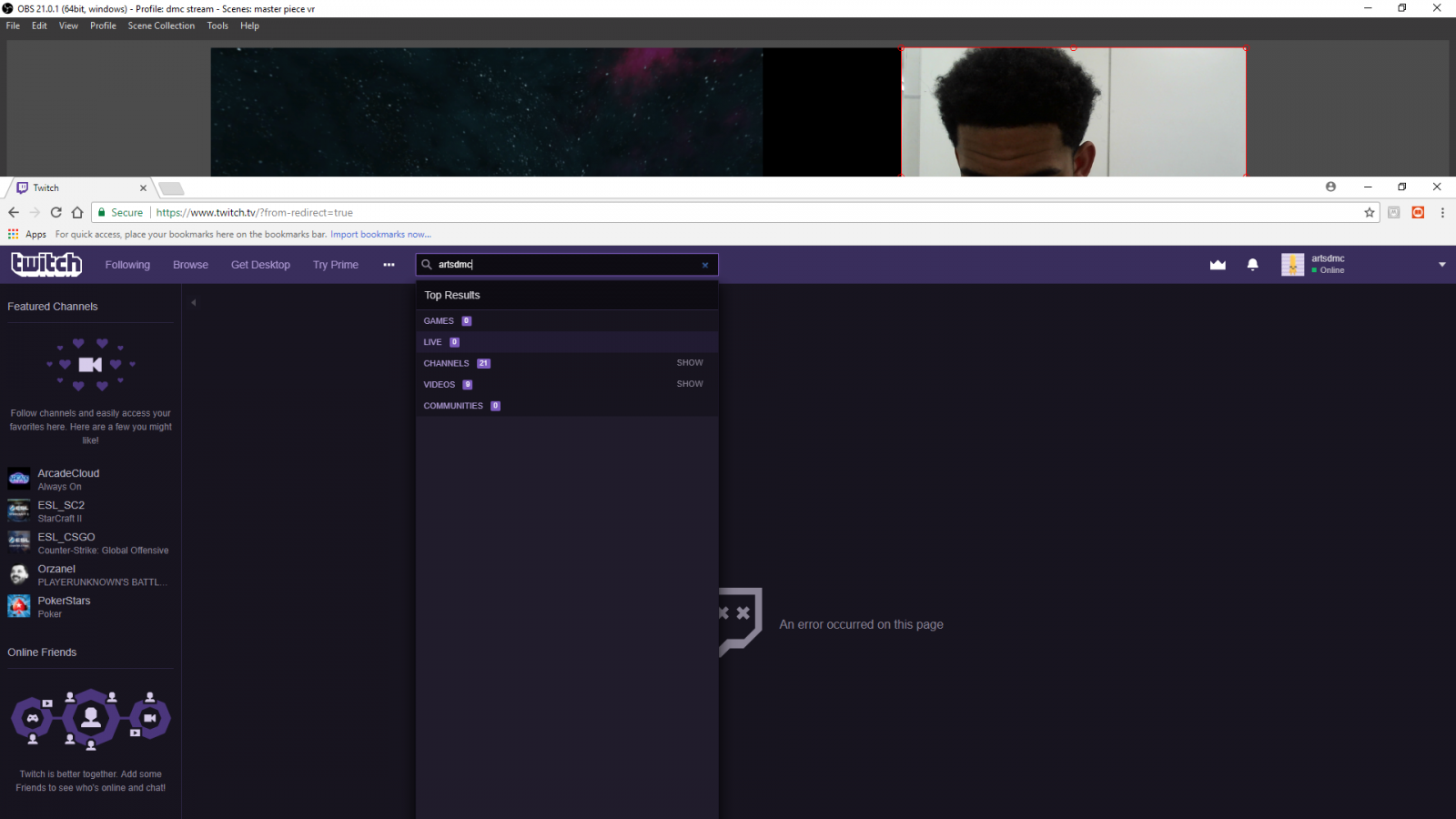Select the Games search category

(566, 320)
